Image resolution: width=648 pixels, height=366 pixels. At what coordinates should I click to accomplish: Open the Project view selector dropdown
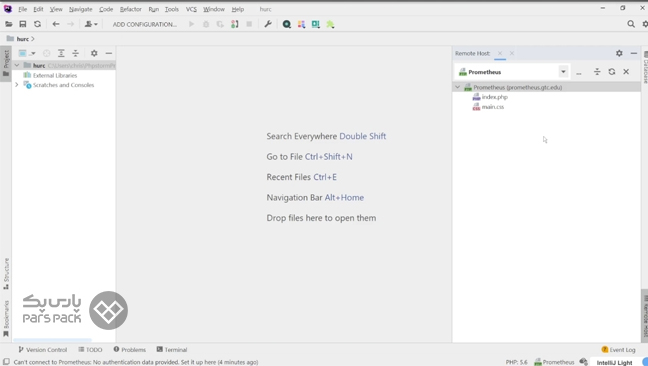(27, 53)
